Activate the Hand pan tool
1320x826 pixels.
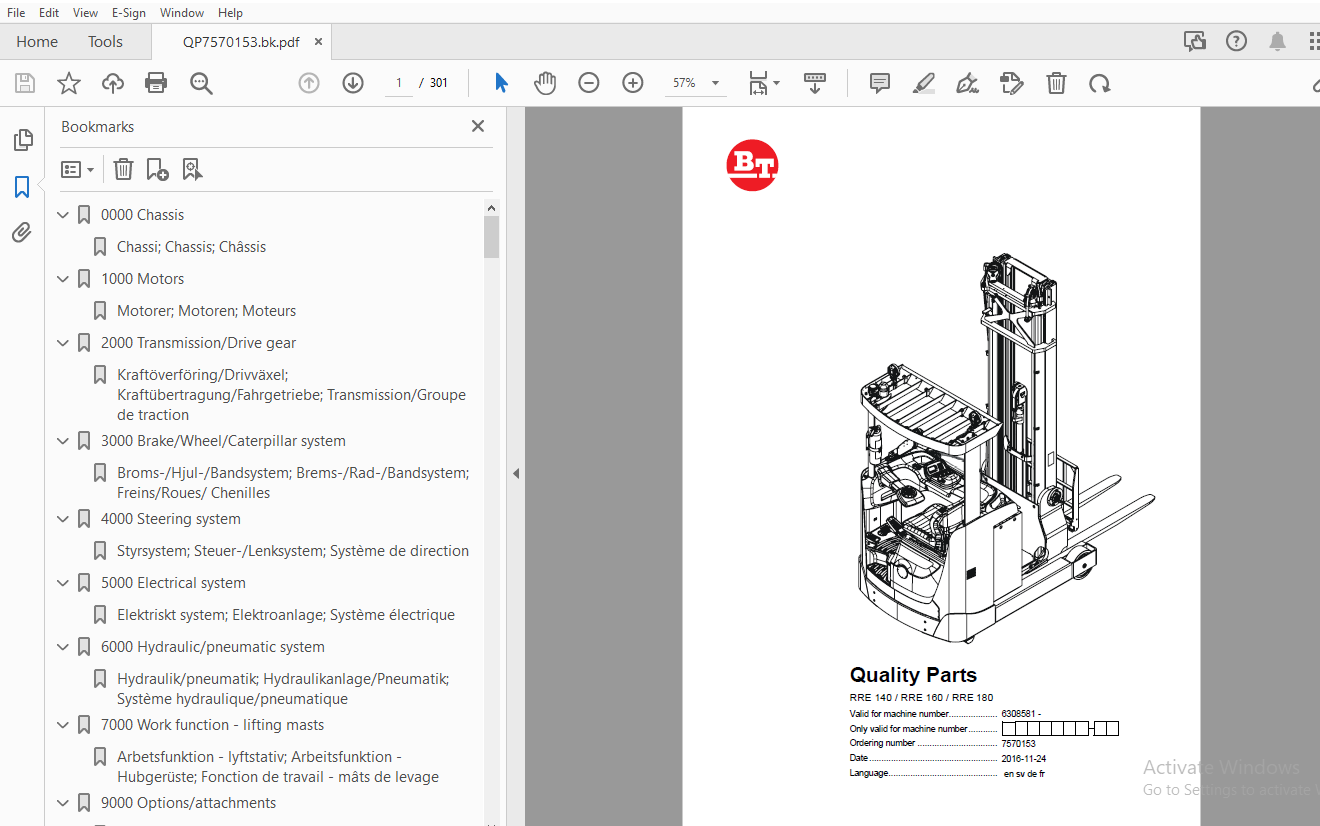(545, 83)
